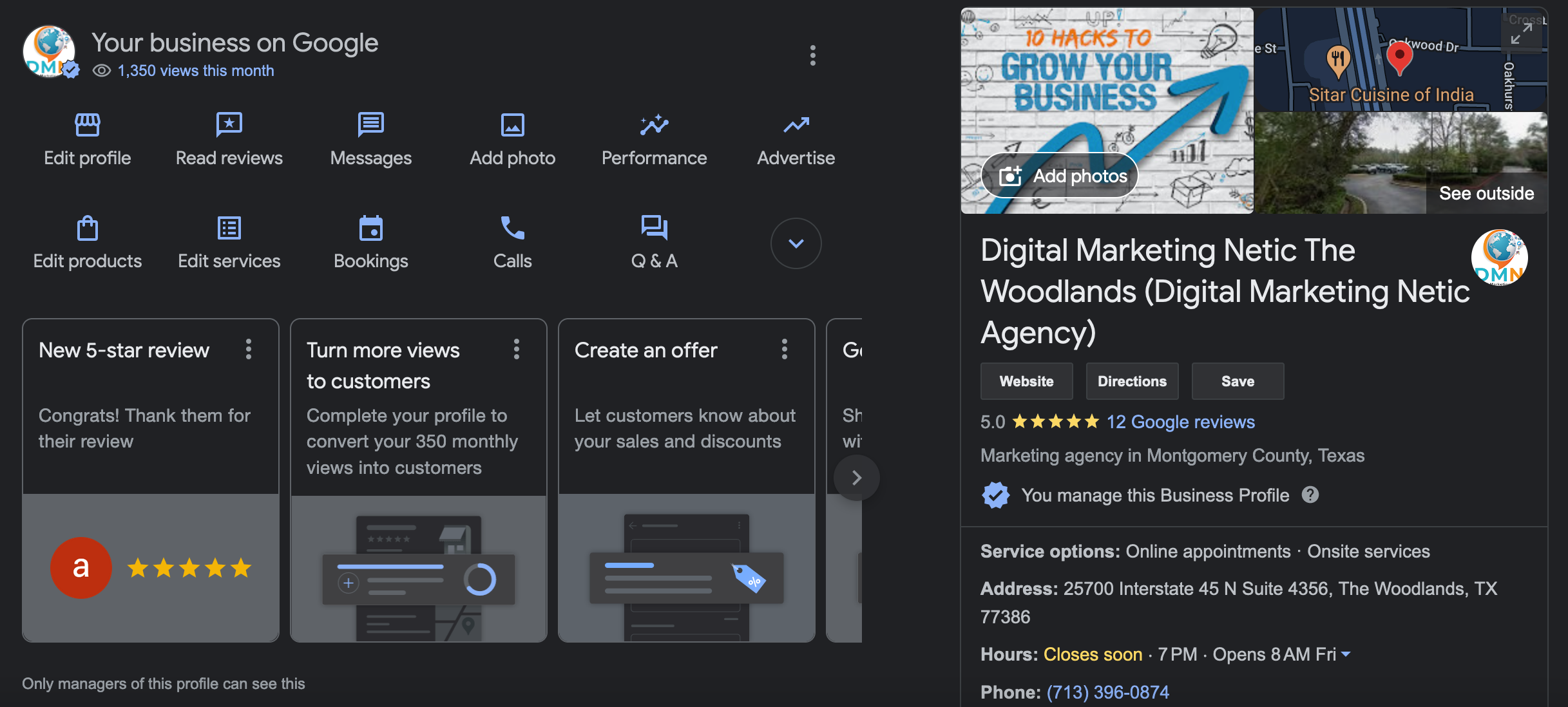1568x707 pixels.
Task: Click 'Closes soon' hours text
Action: (1093, 654)
